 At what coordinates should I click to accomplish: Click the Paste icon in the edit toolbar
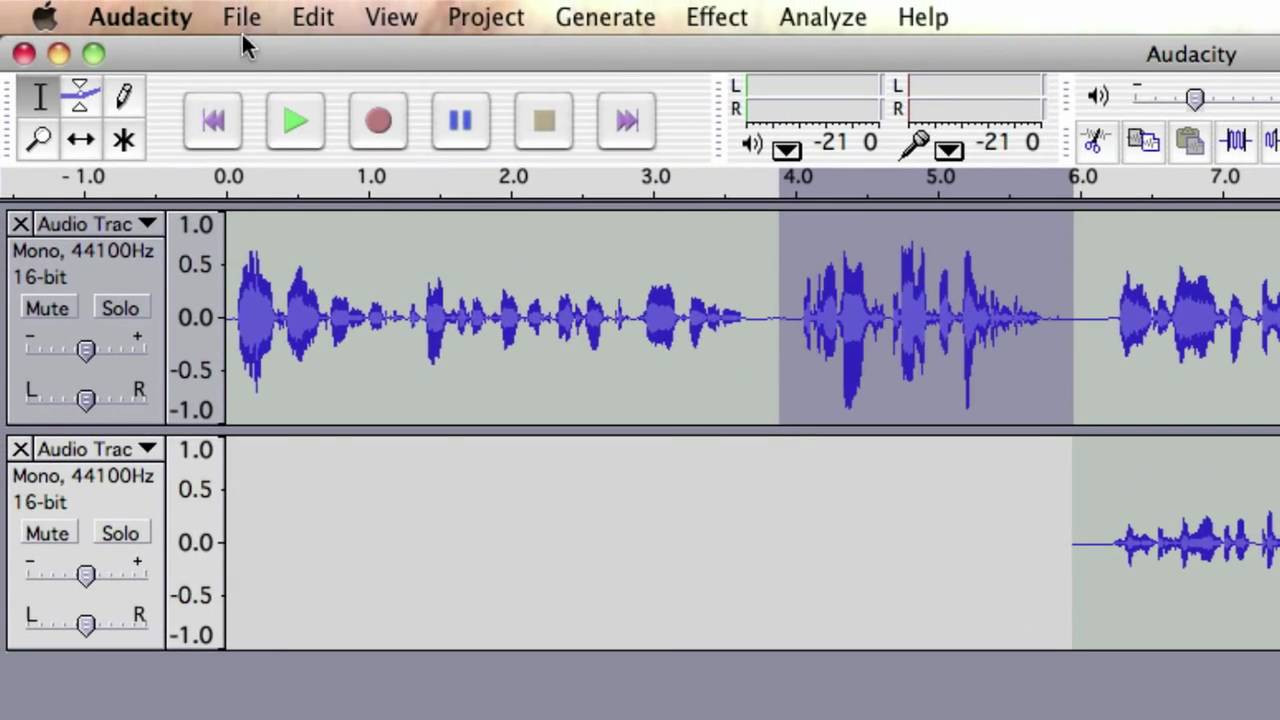click(1189, 141)
